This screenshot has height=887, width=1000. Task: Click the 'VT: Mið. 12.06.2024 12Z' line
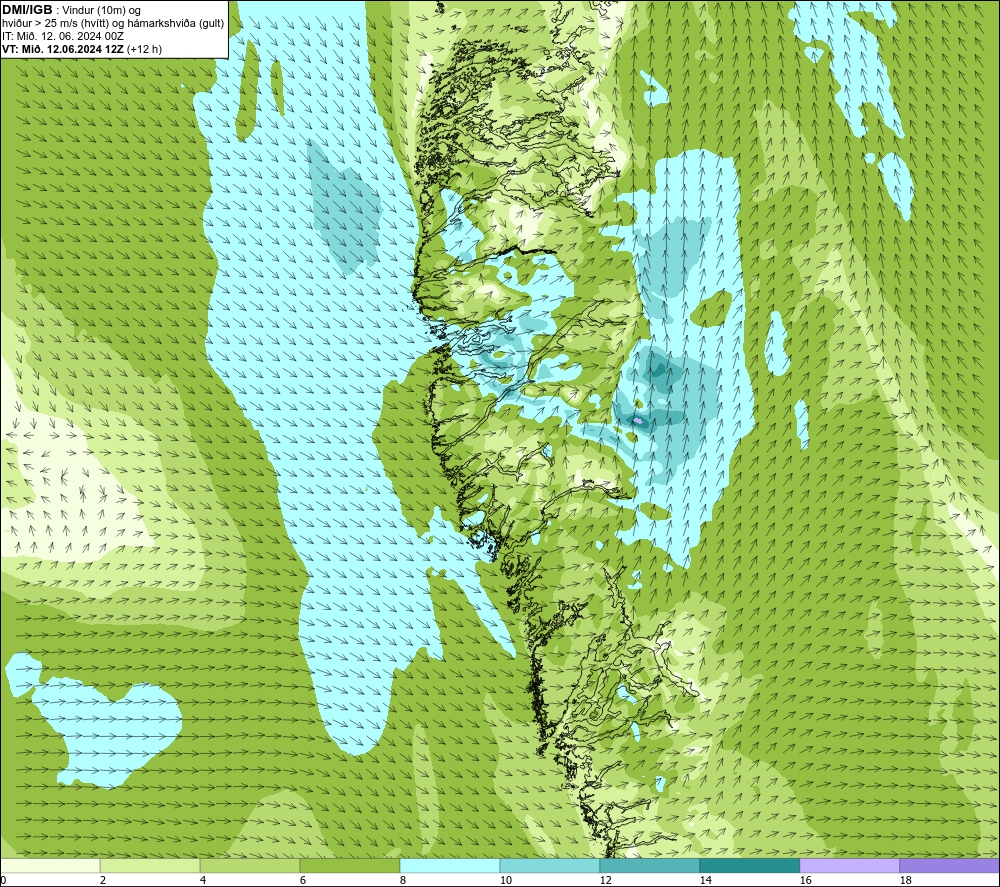point(64,49)
